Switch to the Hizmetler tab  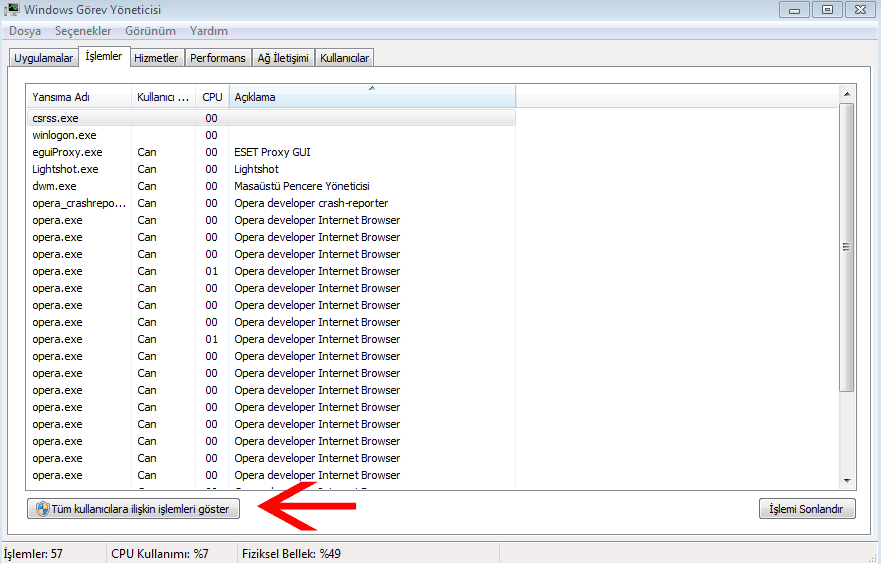[x=156, y=58]
